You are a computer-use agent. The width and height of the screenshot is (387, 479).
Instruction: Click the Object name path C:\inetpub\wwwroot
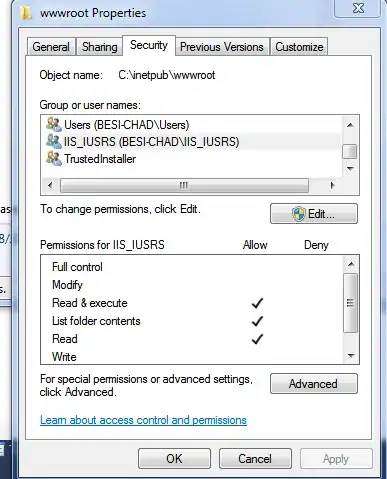click(x=167, y=75)
